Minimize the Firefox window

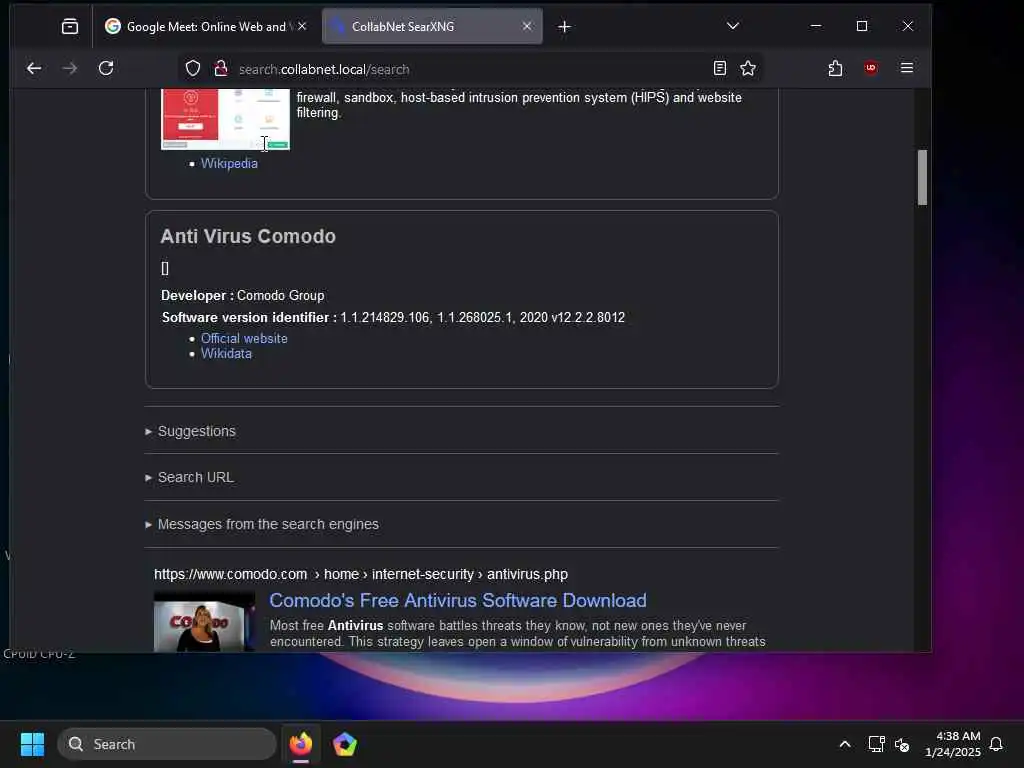coord(816,26)
